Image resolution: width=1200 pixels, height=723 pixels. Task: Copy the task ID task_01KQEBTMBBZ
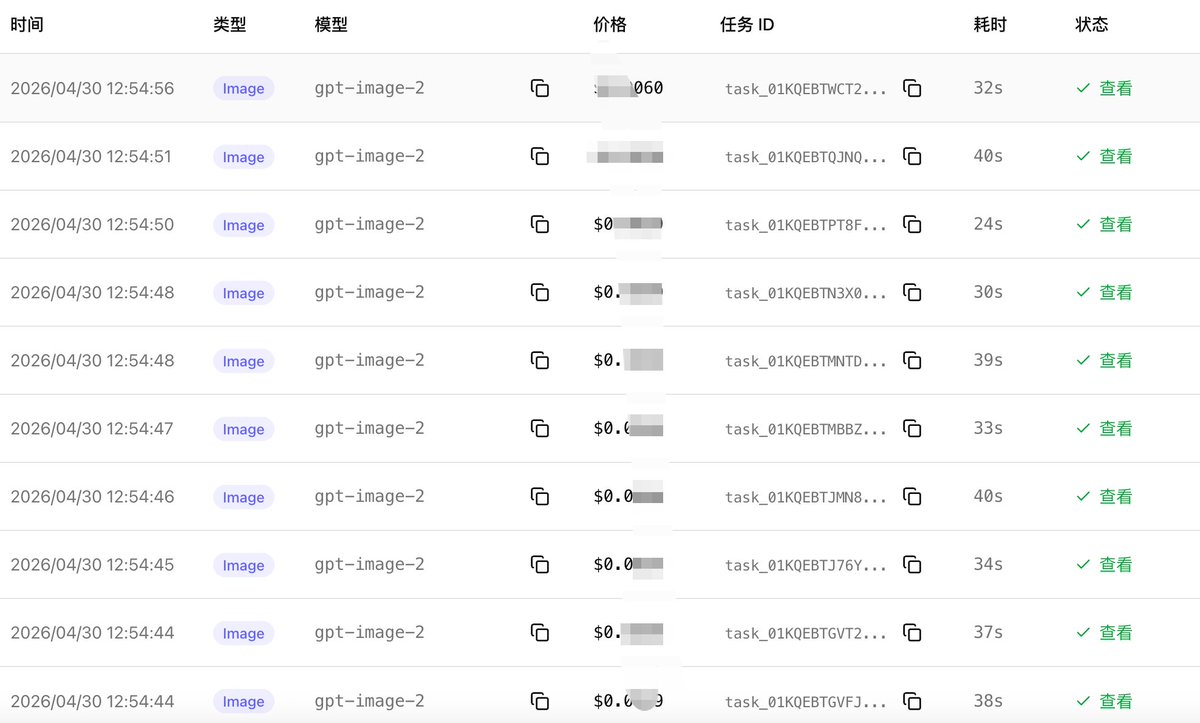[912, 428]
